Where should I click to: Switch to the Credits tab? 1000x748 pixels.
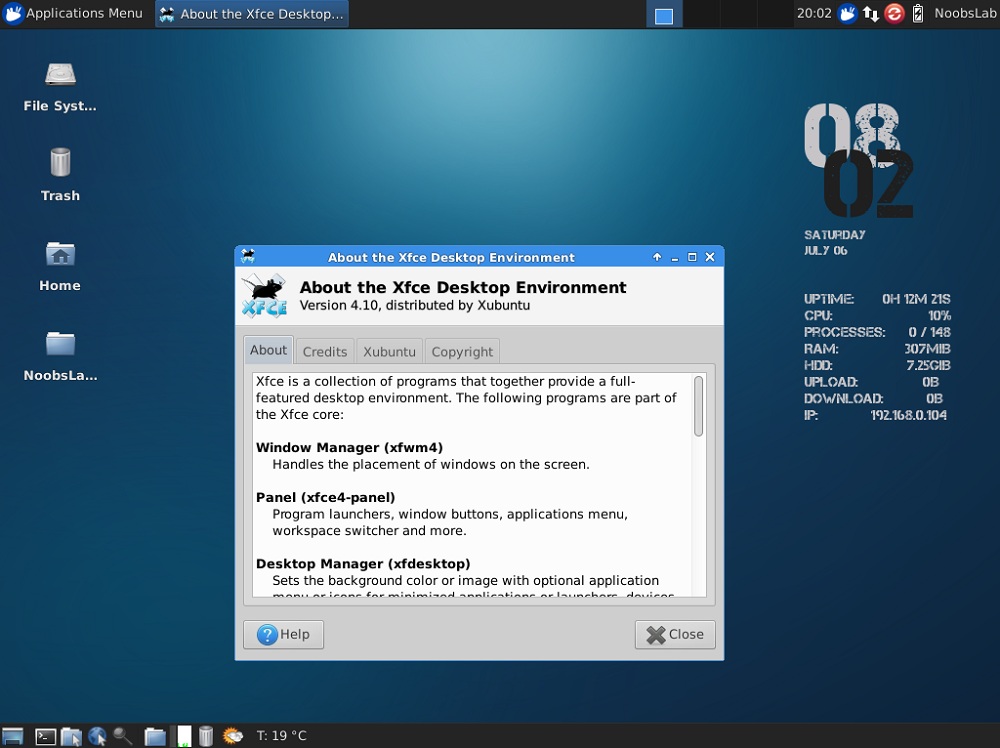click(325, 351)
